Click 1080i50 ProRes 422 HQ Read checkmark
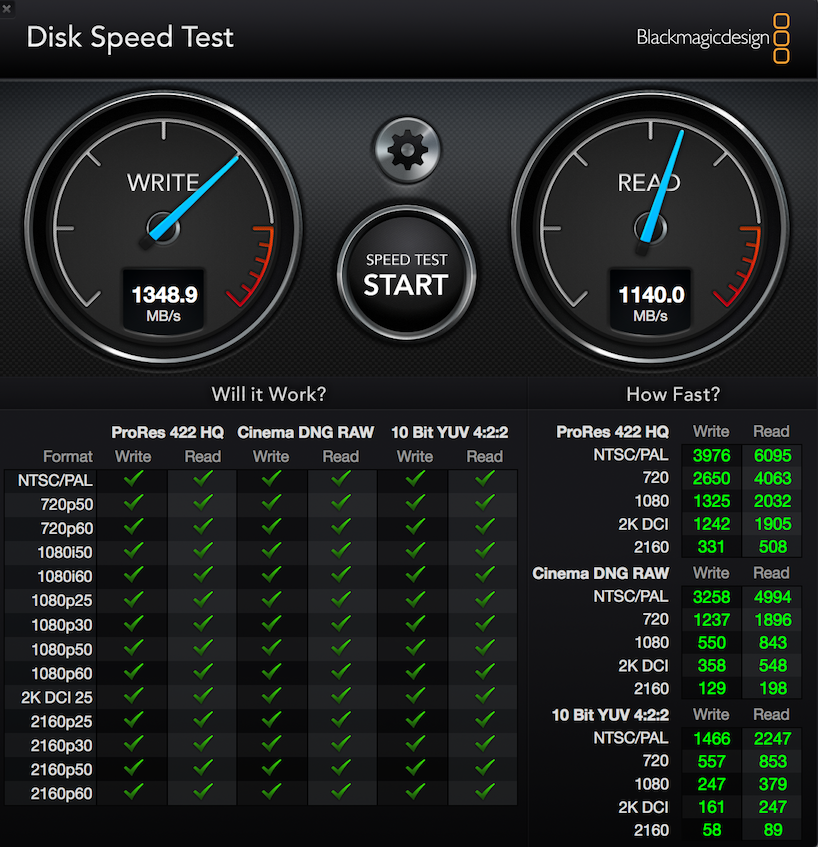Image resolution: width=818 pixels, height=847 pixels. (203, 551)
